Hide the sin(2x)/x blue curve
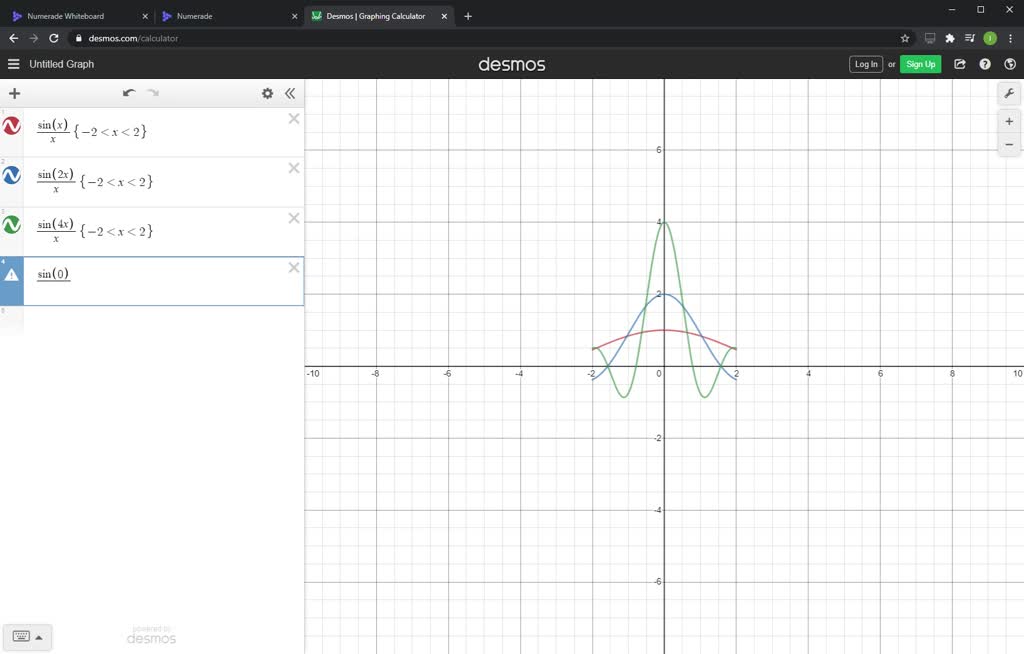The width and height of the screenshot is (1024, 654). point(12,174)
